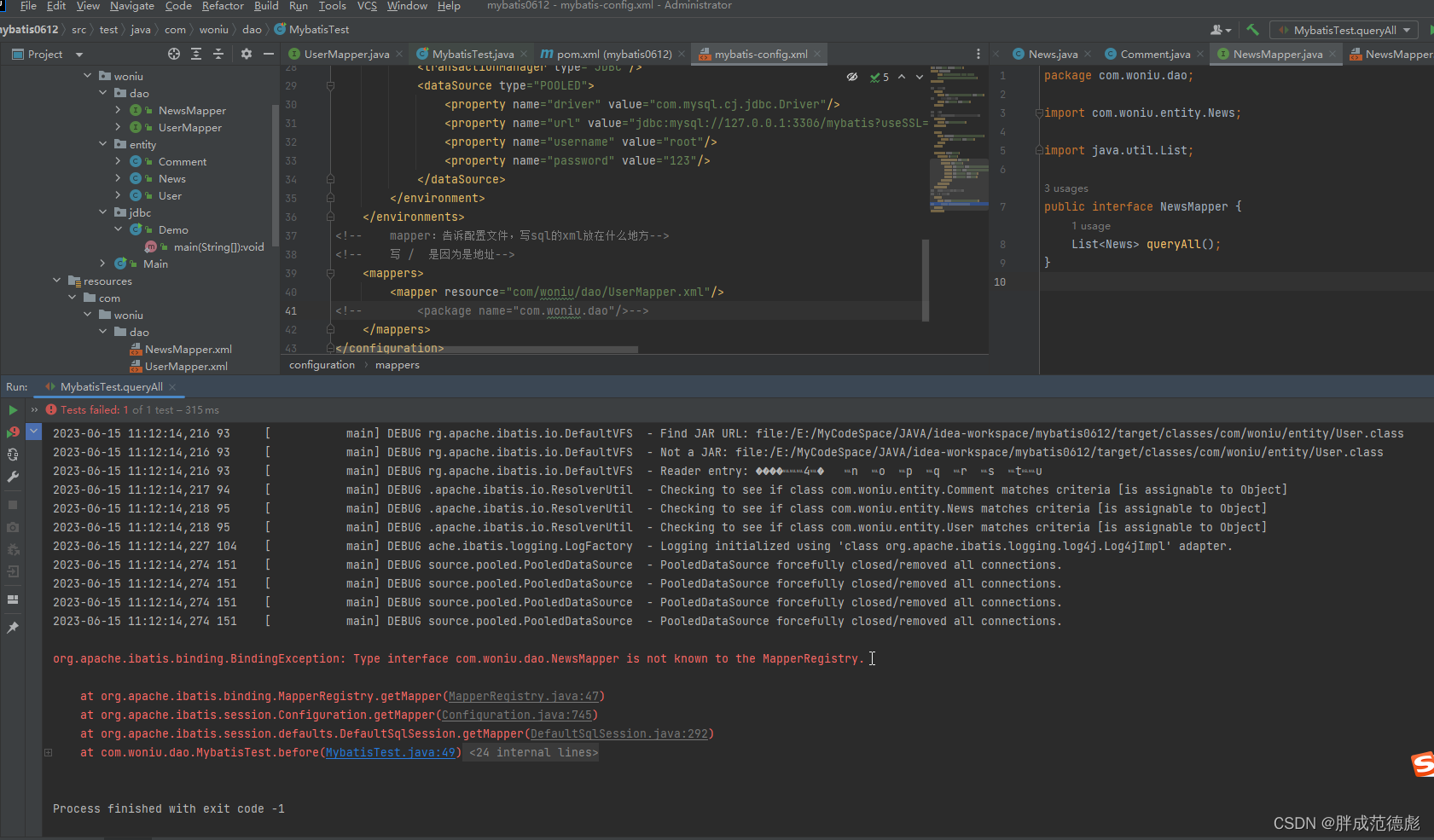Screen dimensions: 1434x840
Task: Toggle auto-test rerun icon in Run panel
Action: [13, 455]
